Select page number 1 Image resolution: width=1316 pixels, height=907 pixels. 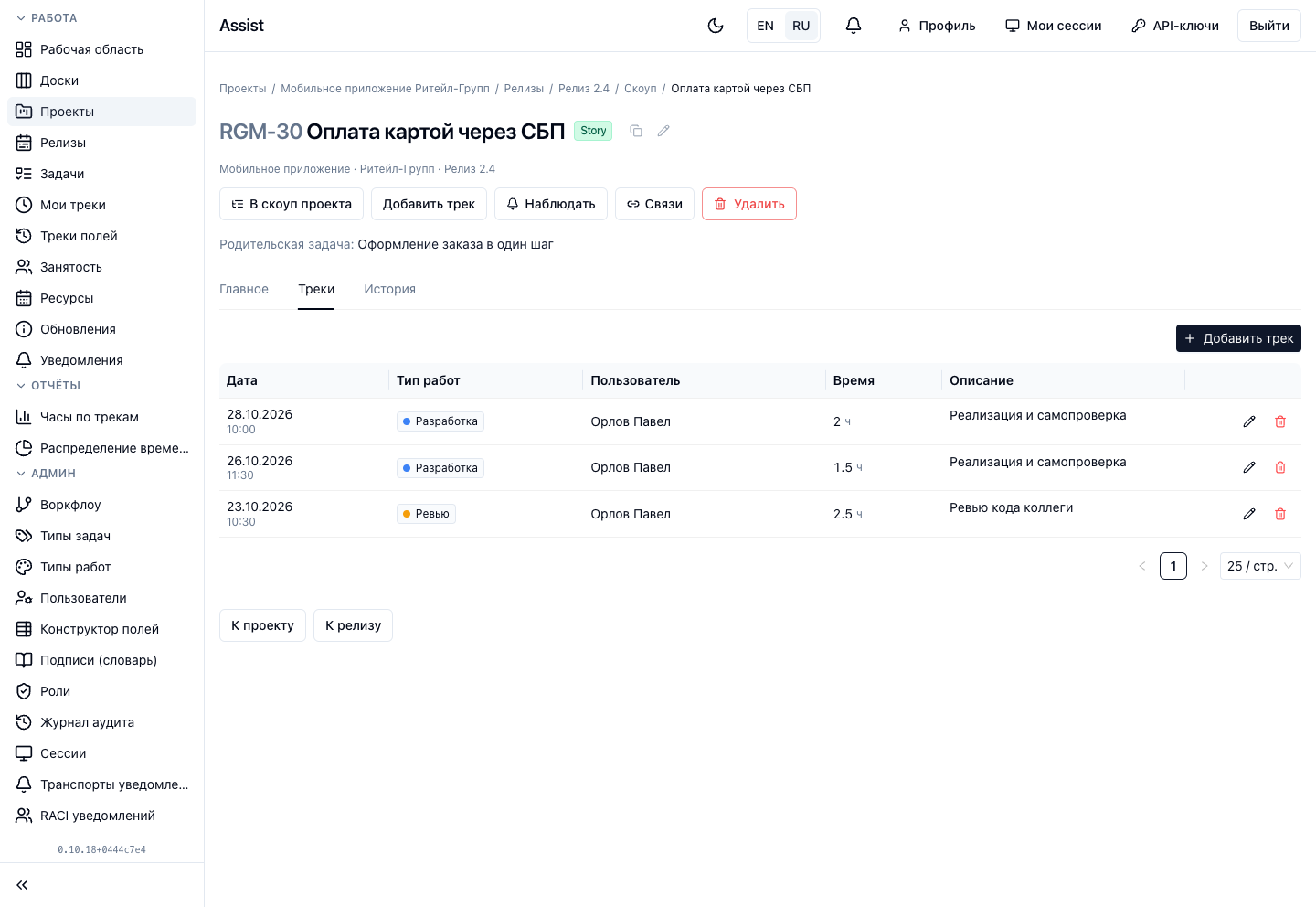point(1173,566)
